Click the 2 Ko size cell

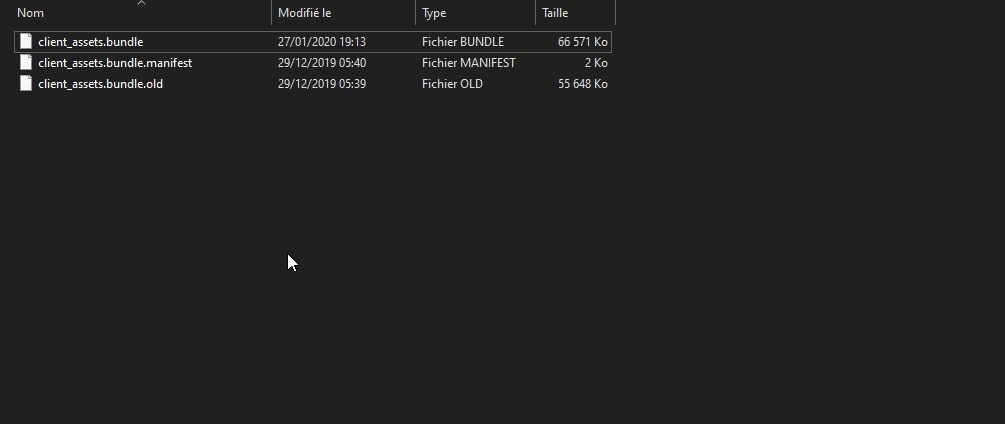(596, 63)
